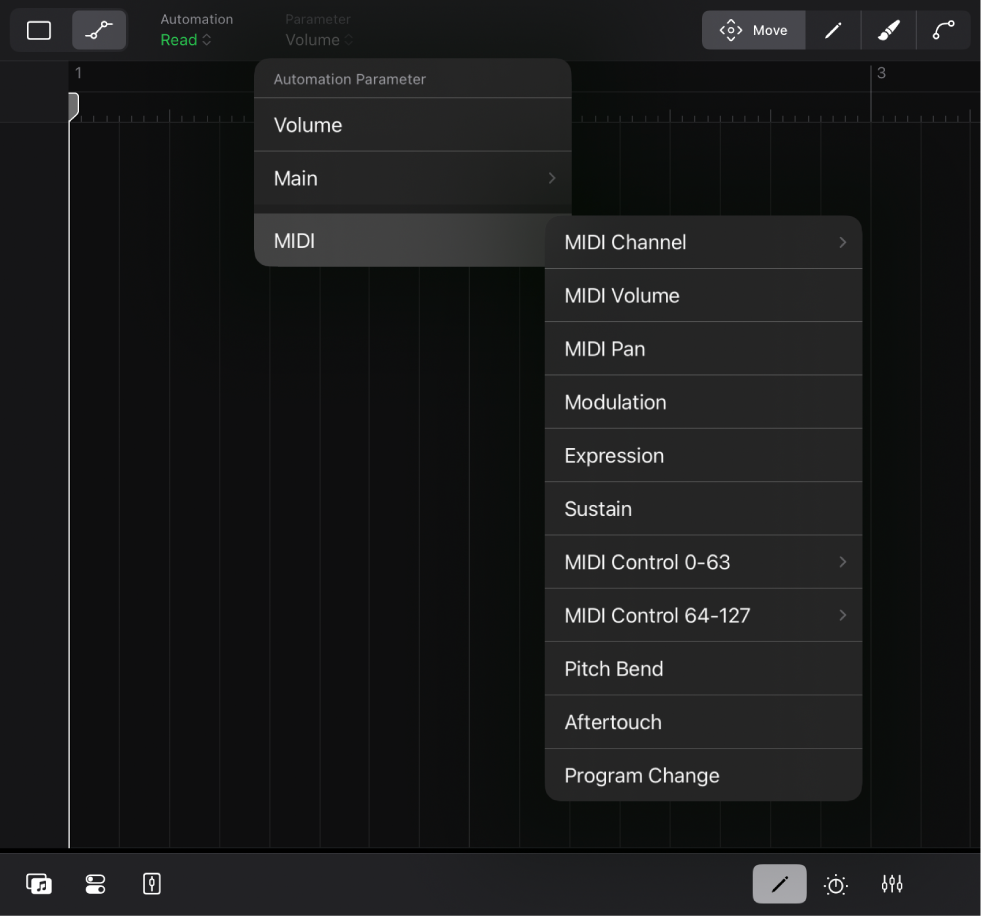Open the Plug-ins panel icon
The image size is (982, 918).
[95, 884]
